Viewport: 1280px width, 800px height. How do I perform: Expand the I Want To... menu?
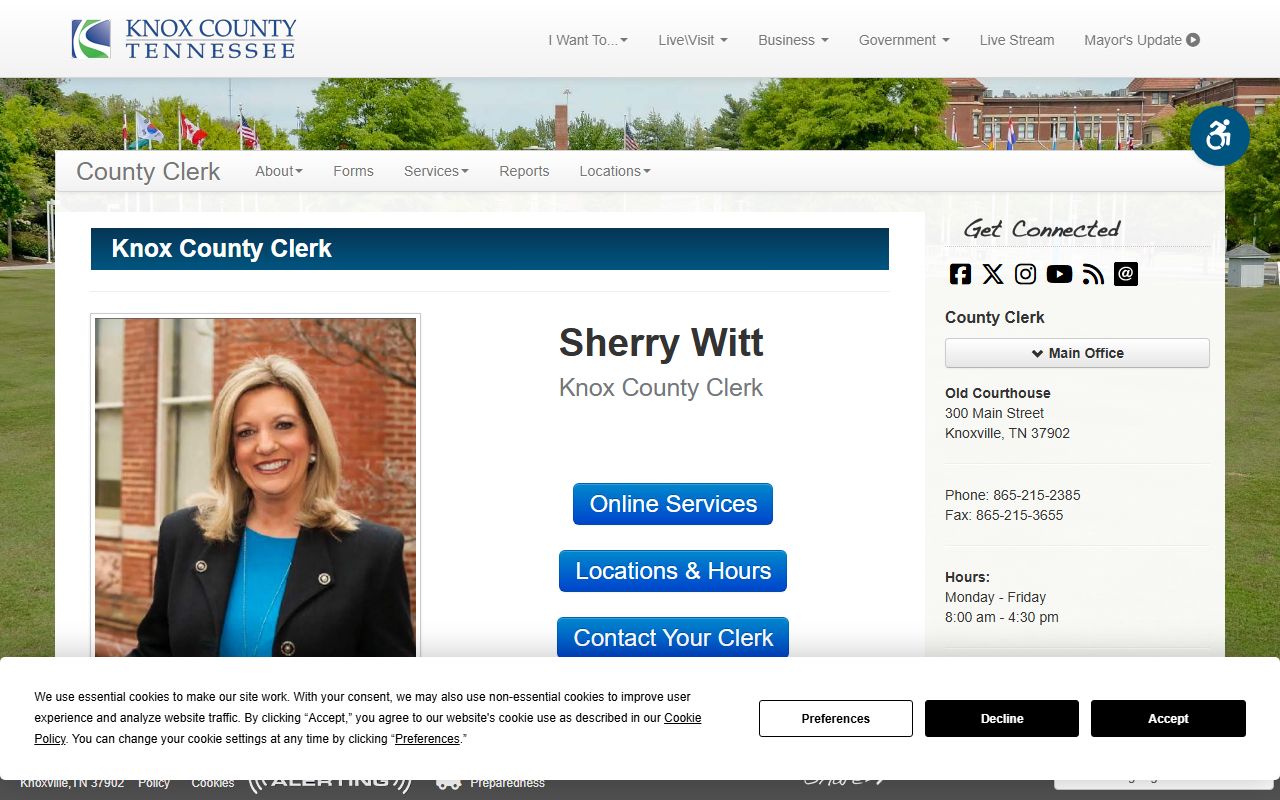(x=588, y=40)
